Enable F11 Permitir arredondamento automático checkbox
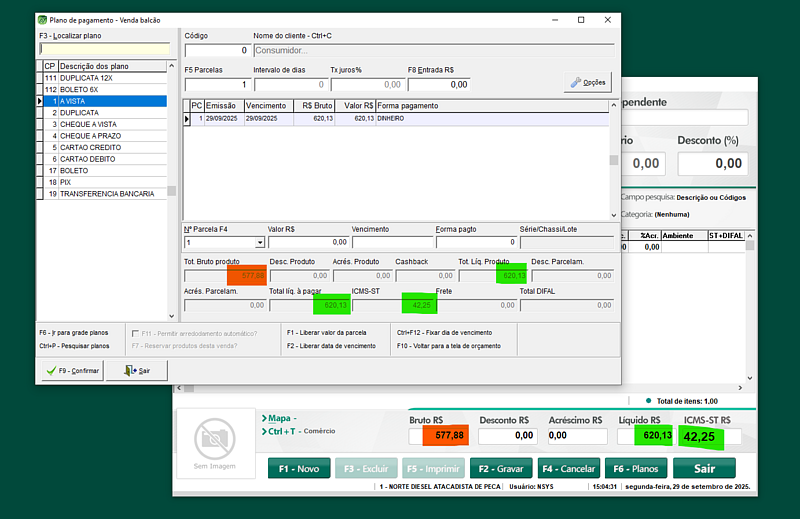The image size is (800, 519). click(136, 332)
